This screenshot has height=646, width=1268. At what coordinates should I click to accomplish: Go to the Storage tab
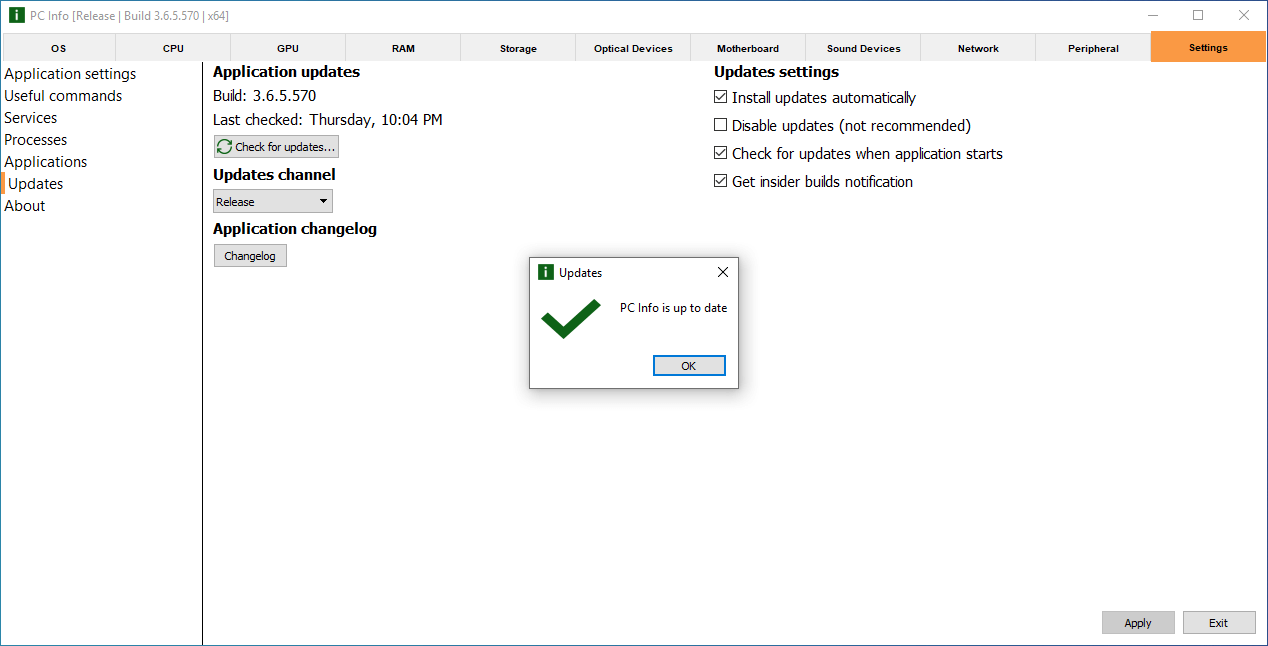[518, 48]
